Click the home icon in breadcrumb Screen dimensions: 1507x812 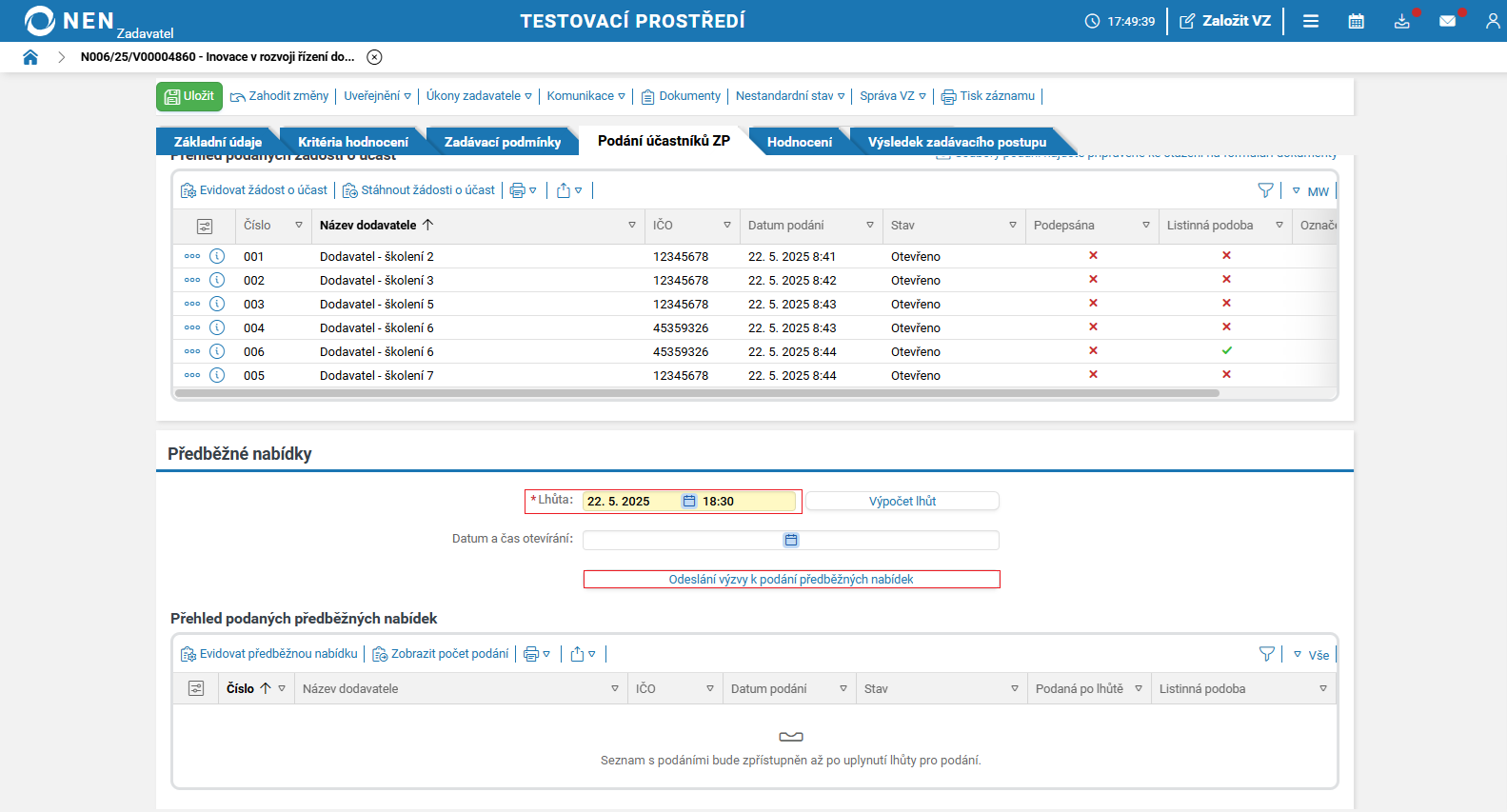pos(30,57)
